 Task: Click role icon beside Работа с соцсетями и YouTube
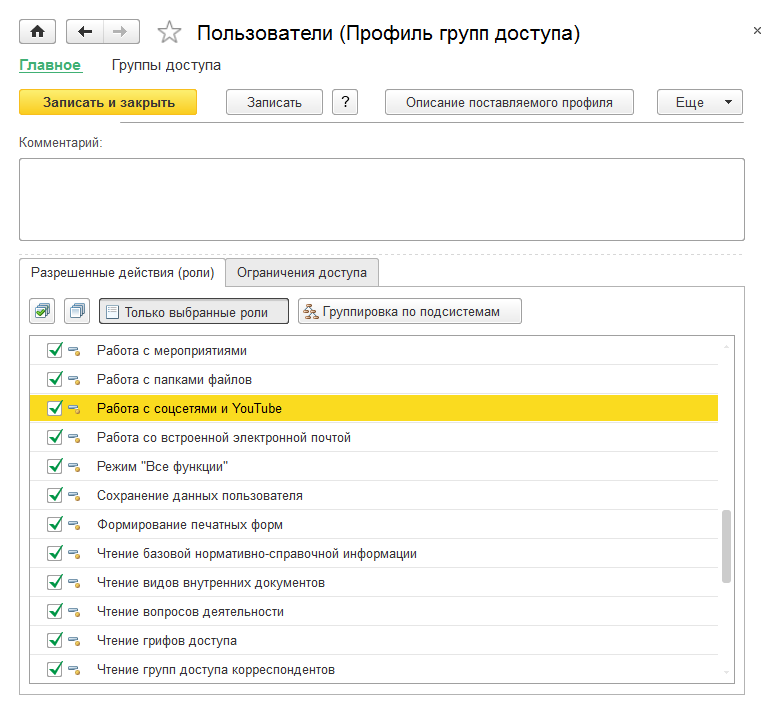(74, 409)
